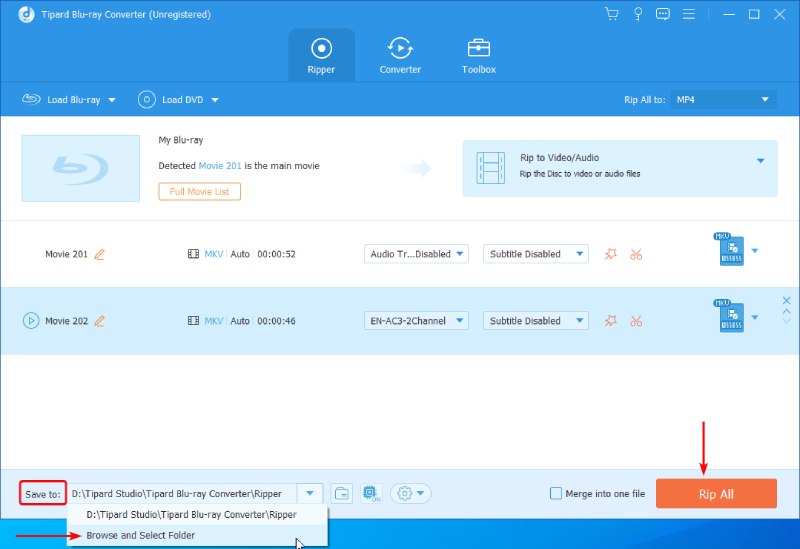Image resolution: width=800 pixels, height=549 pixels.
Task: Open Movie 202 Subtitle Disabled dropdown
Action: tap(536, 320)
